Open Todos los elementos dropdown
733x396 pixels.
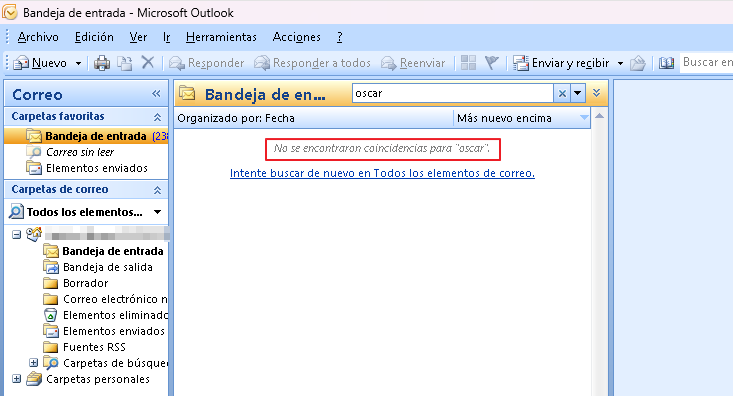click(x=158, y=212)
